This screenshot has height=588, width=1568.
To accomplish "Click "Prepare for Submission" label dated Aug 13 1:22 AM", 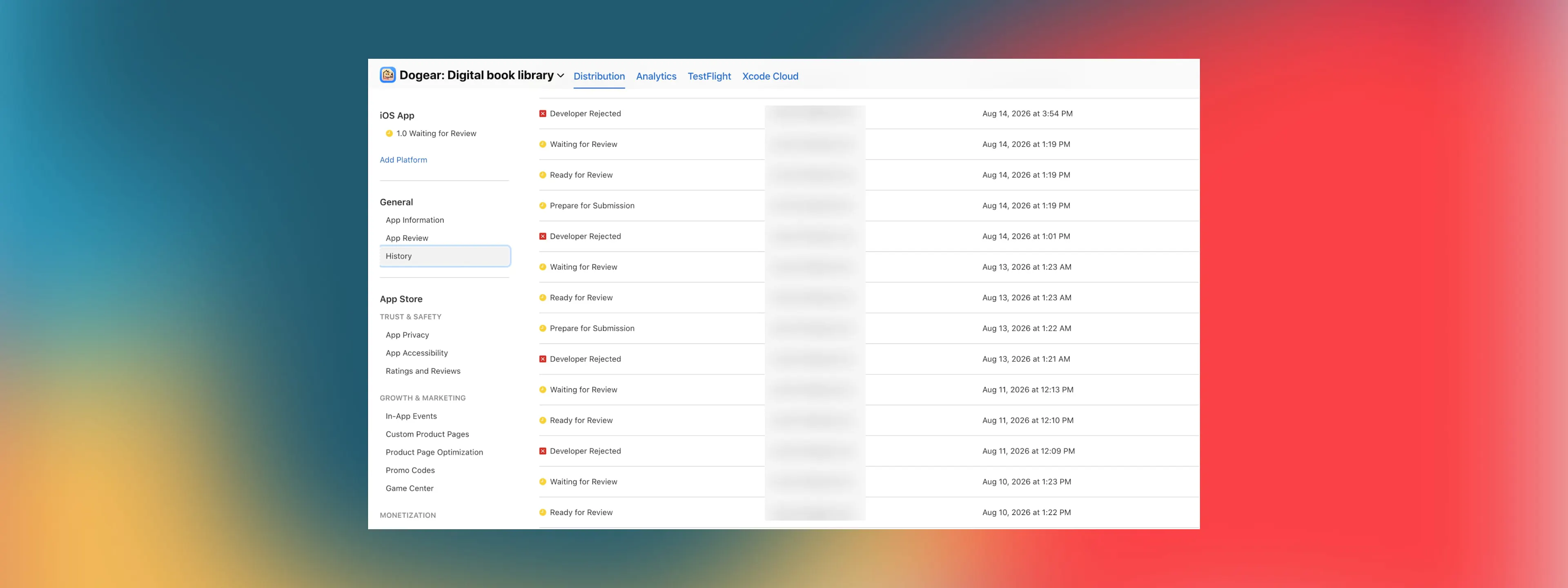I will tap(592, 329).
